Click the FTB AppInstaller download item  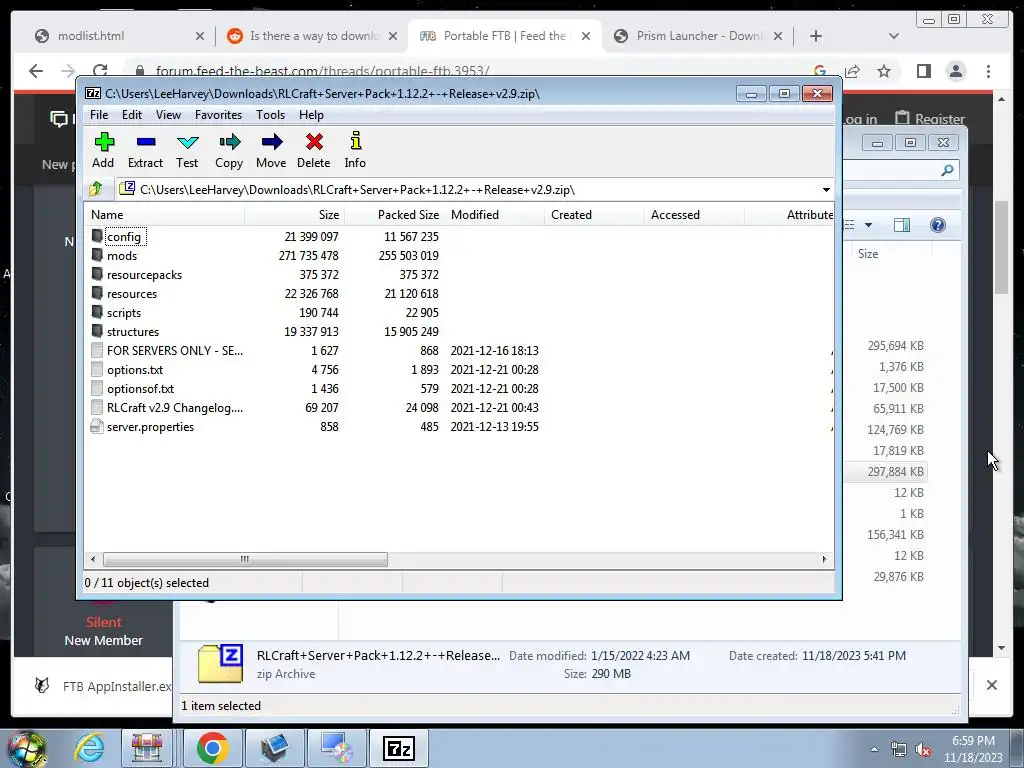103,686
